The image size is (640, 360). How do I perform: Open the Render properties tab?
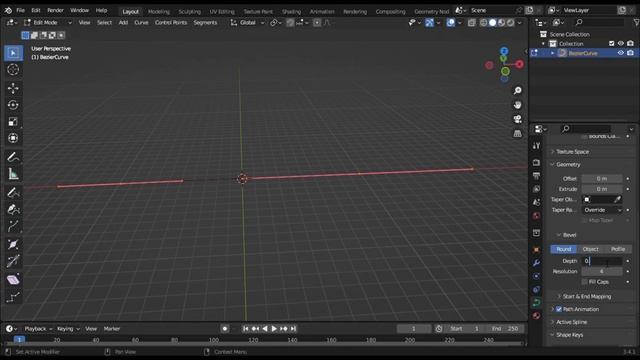click(536, 162)
